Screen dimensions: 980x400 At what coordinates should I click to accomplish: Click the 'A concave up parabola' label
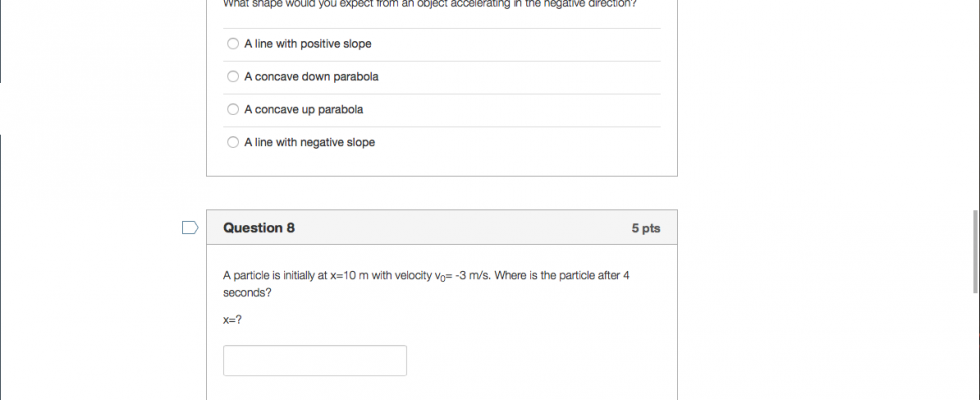coord(303,110)
